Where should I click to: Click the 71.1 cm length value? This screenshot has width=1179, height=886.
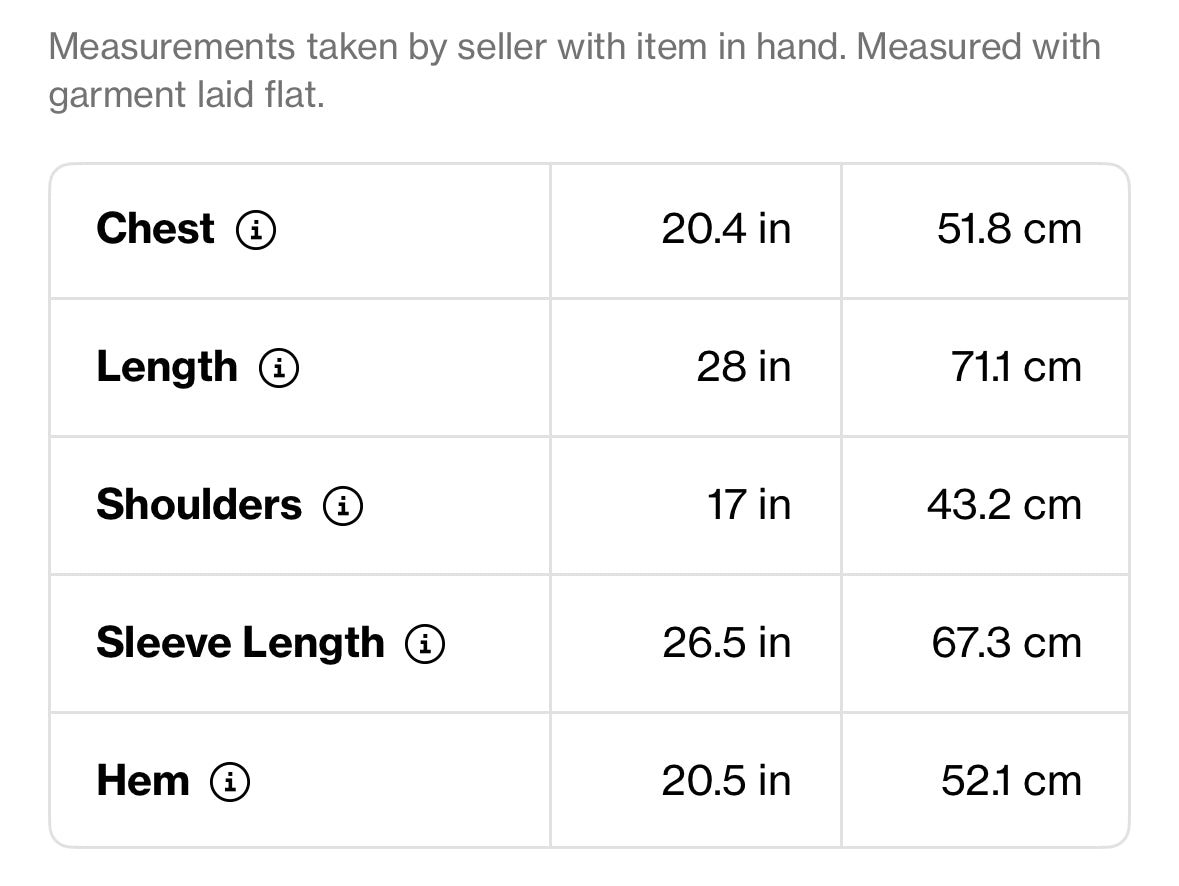(x=1016, y=367)
